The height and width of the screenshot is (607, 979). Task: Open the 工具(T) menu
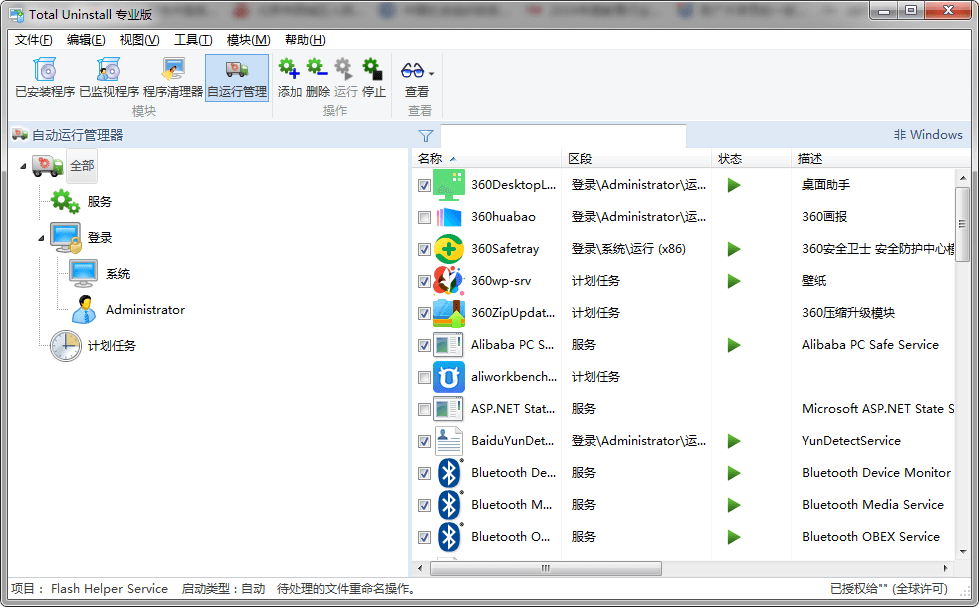pos(193,40)
